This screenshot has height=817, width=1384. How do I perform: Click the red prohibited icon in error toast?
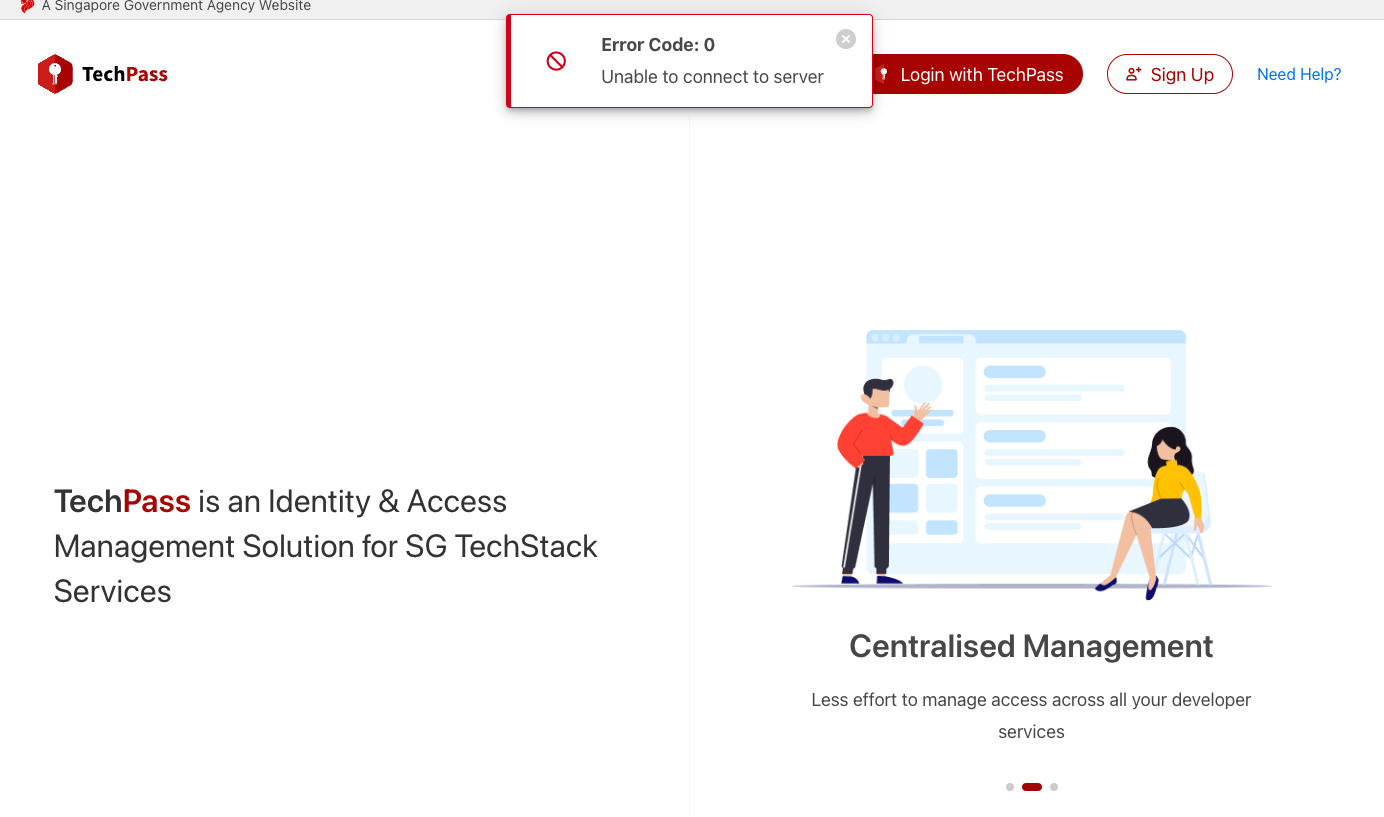[556, 61]
